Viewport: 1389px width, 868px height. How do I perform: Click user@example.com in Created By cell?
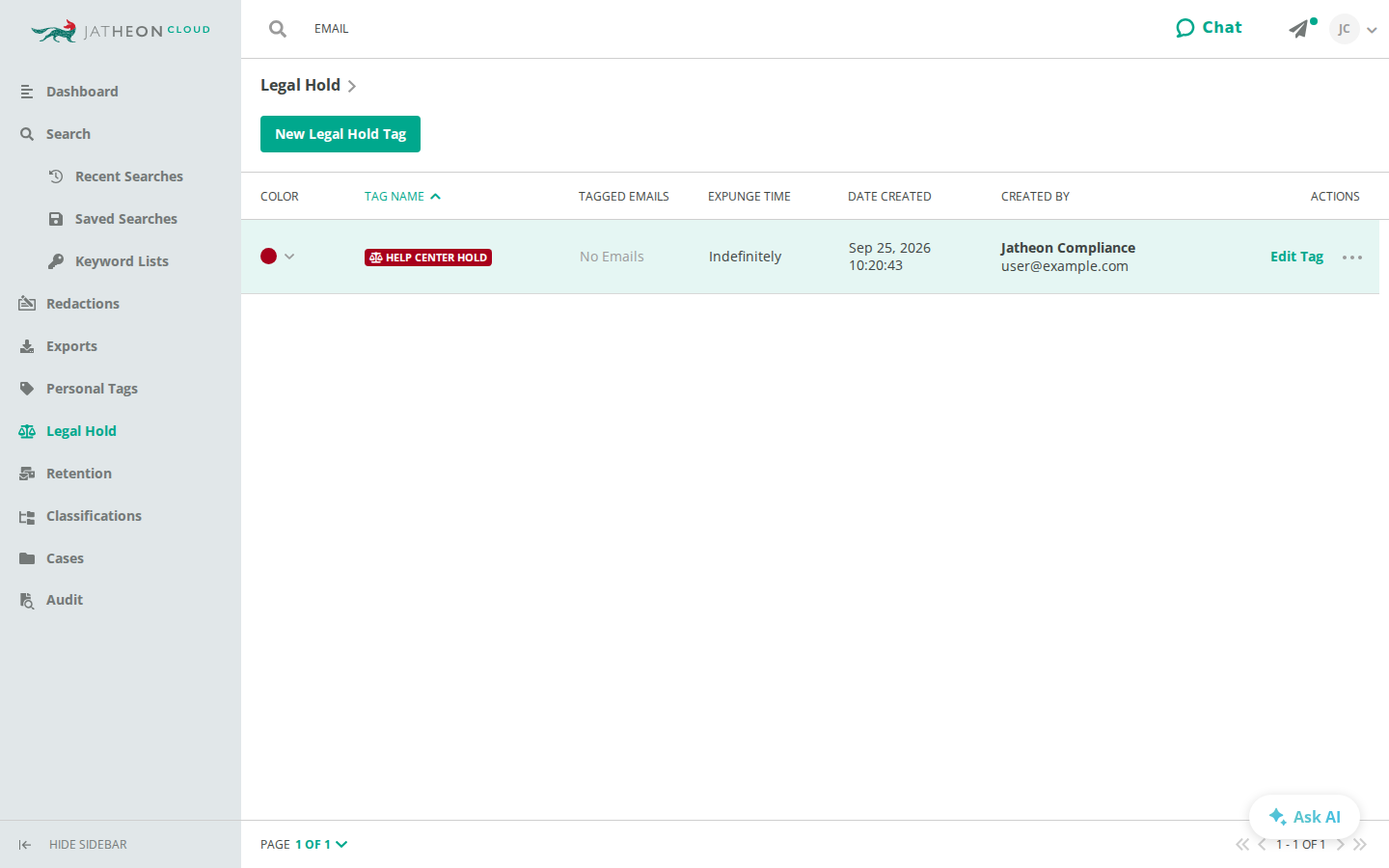[x=1065, y=266]
